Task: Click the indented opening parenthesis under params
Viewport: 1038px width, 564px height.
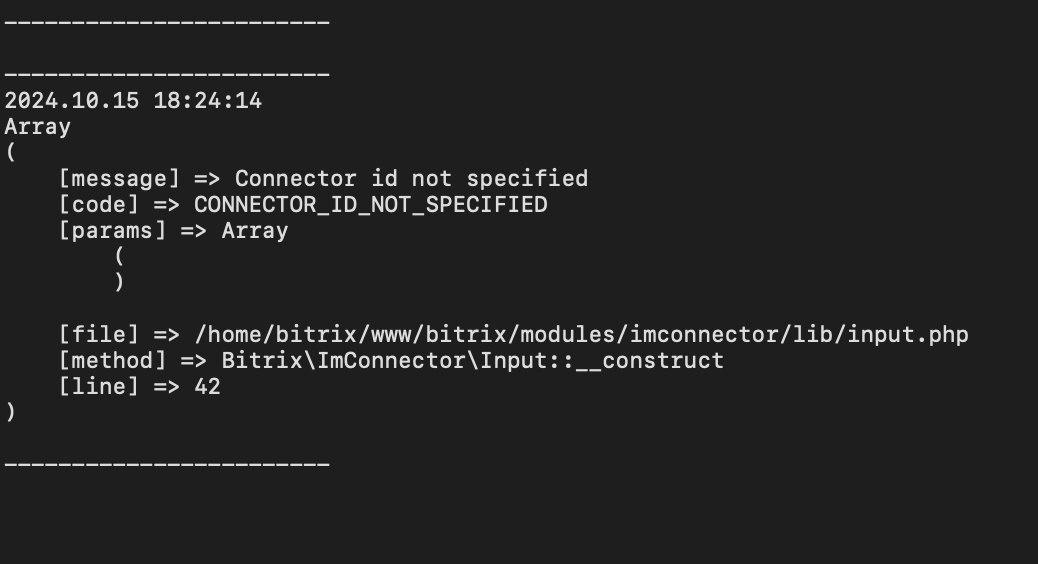Action: click(x=120, y=257)
